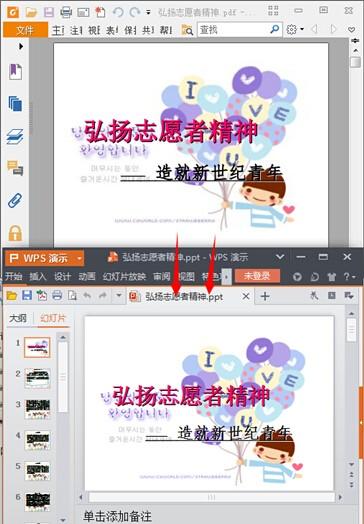Expand the PDF reader quick-access customize arrow

(148, 12)
